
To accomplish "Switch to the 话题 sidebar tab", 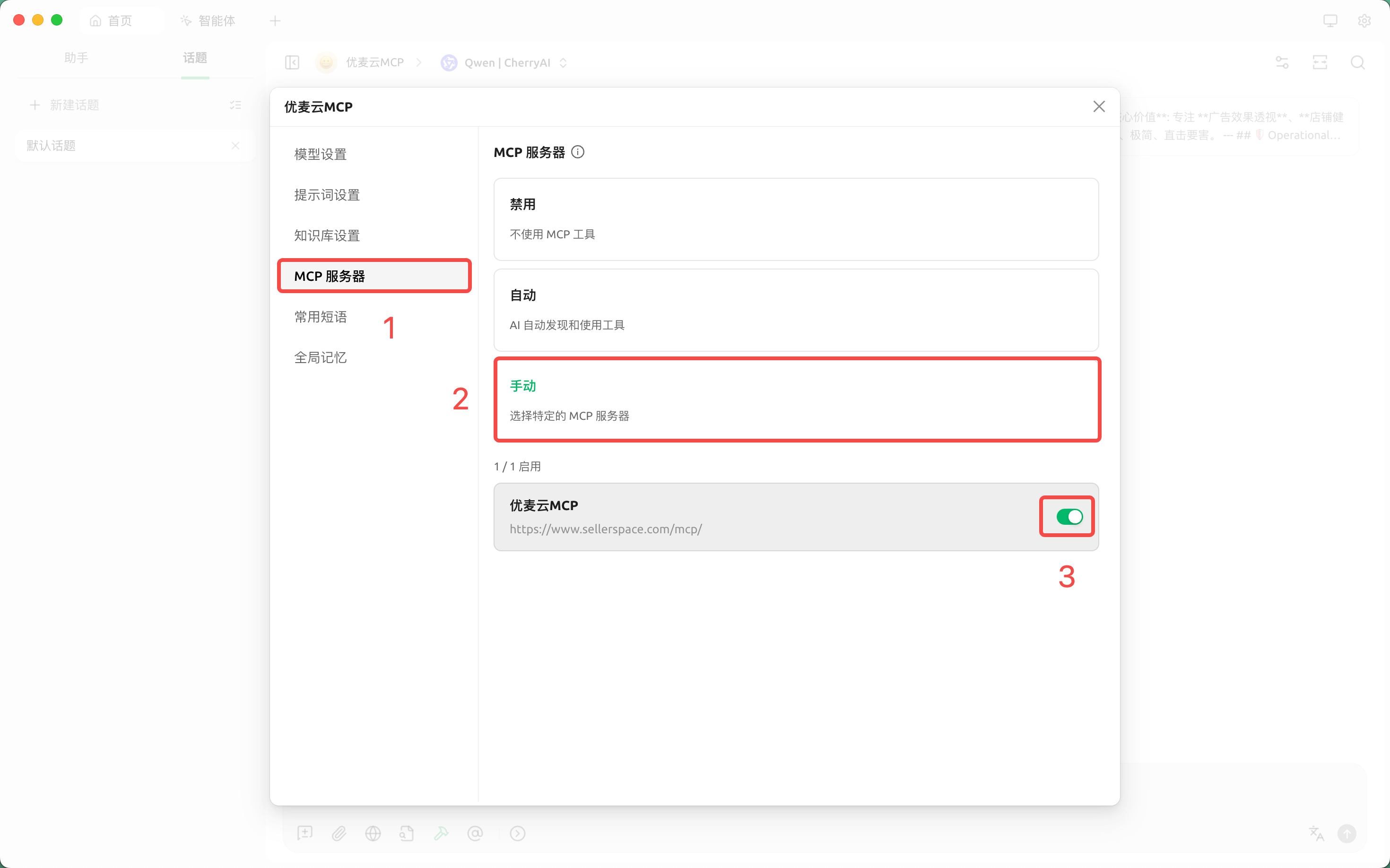I will pyautogui.click(x=195, y=58).
